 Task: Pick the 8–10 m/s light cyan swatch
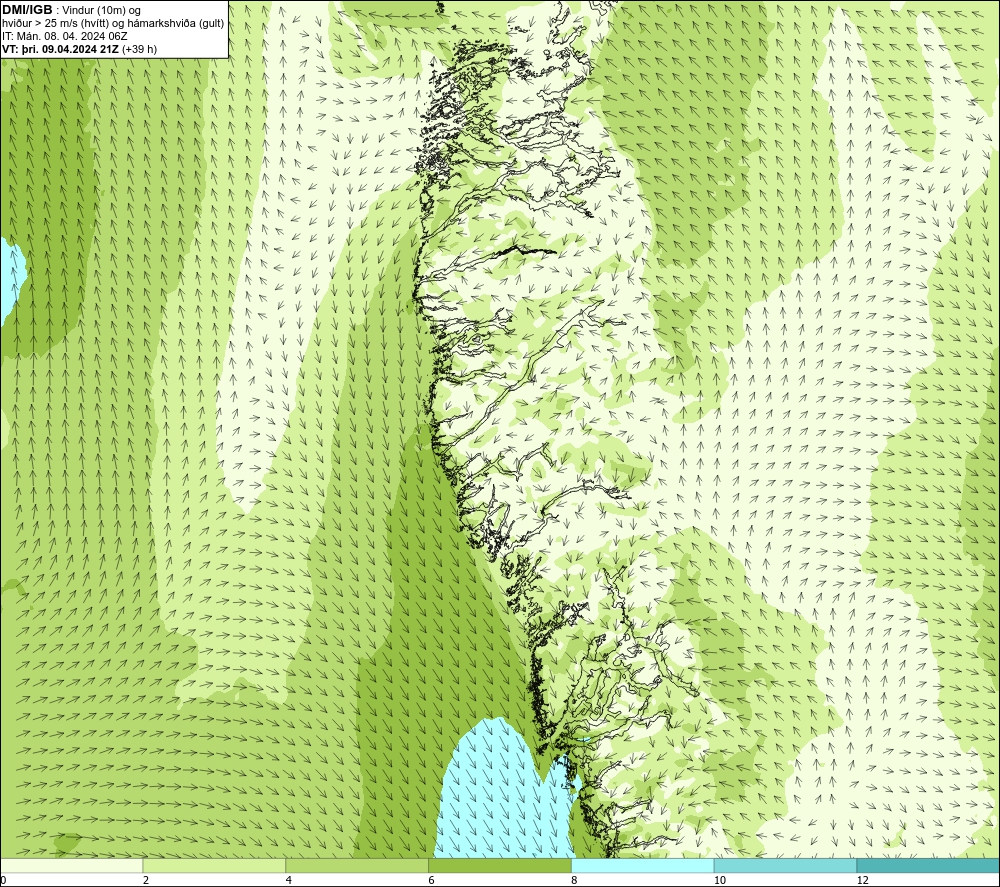643,865
